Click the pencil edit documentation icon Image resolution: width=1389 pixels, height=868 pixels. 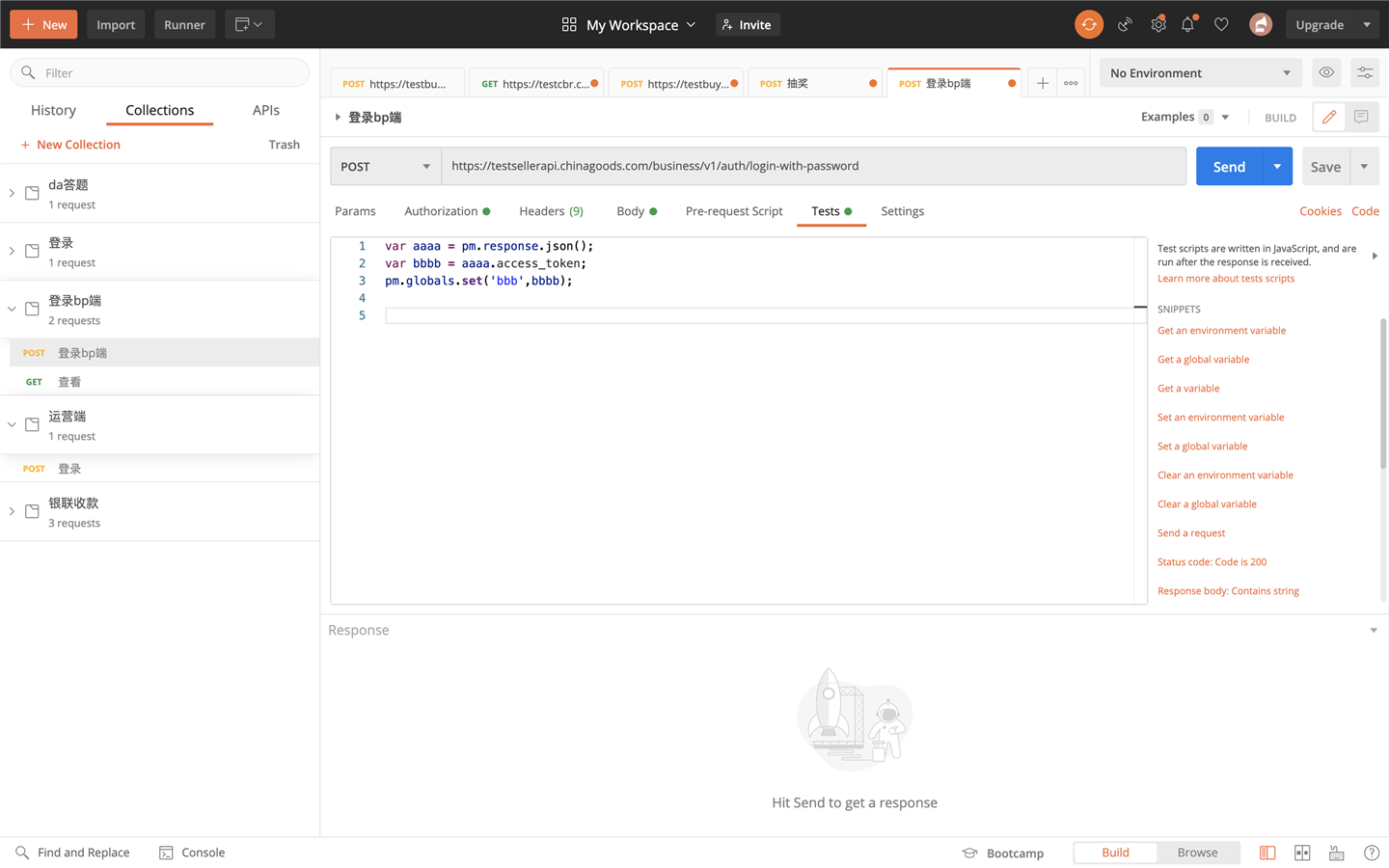point(1329,117)
